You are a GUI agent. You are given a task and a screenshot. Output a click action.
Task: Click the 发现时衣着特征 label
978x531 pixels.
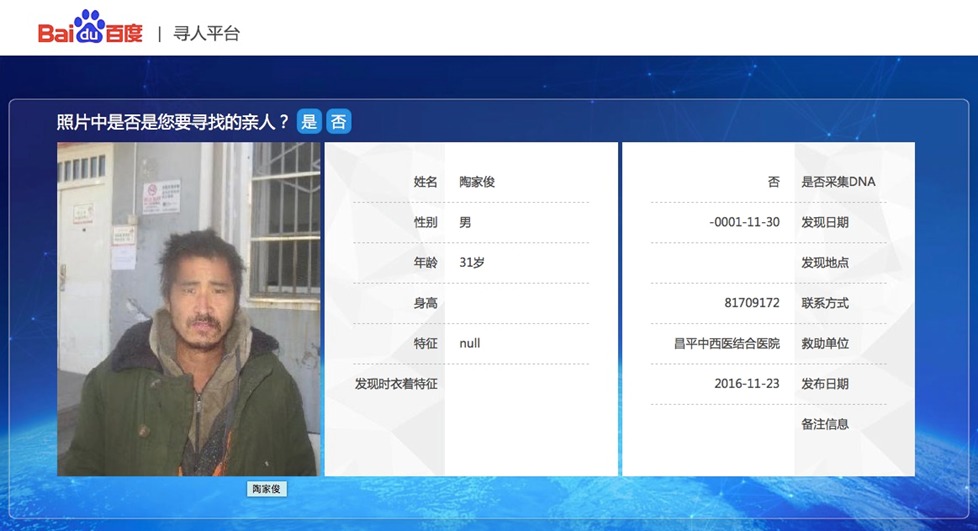(x=396, y=384)
